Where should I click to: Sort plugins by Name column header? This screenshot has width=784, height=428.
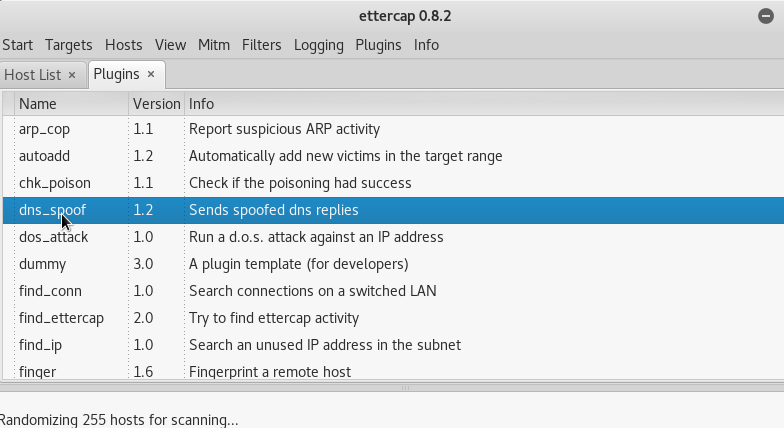(72, 104)
